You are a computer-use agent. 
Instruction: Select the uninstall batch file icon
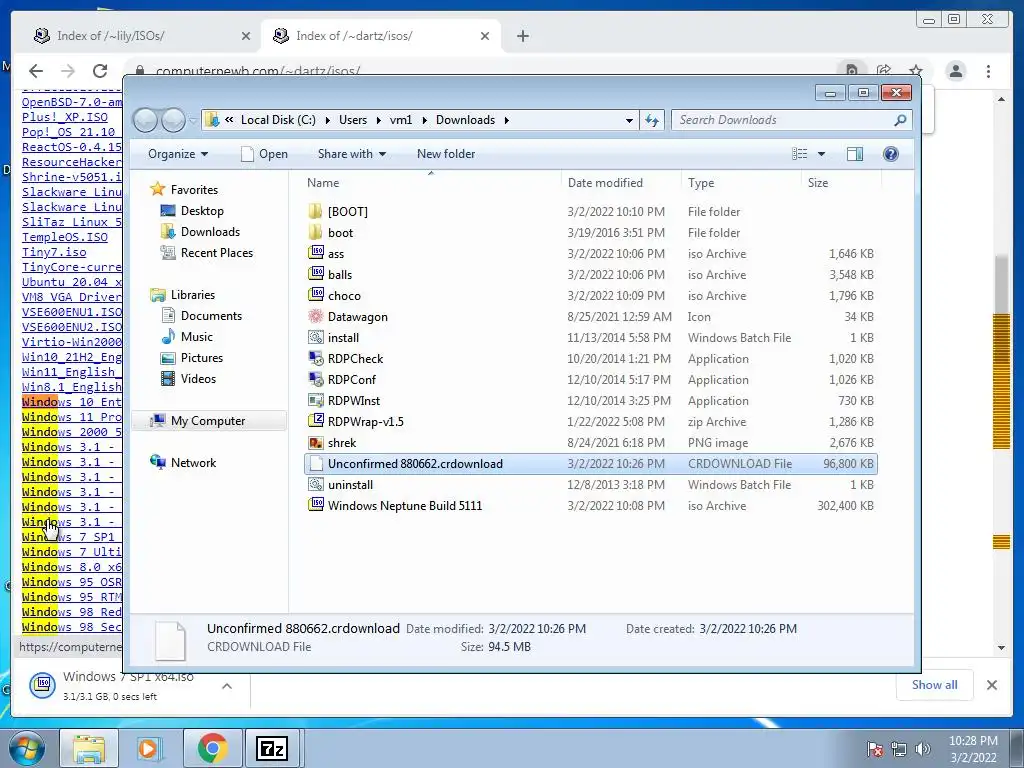point(316,484)
